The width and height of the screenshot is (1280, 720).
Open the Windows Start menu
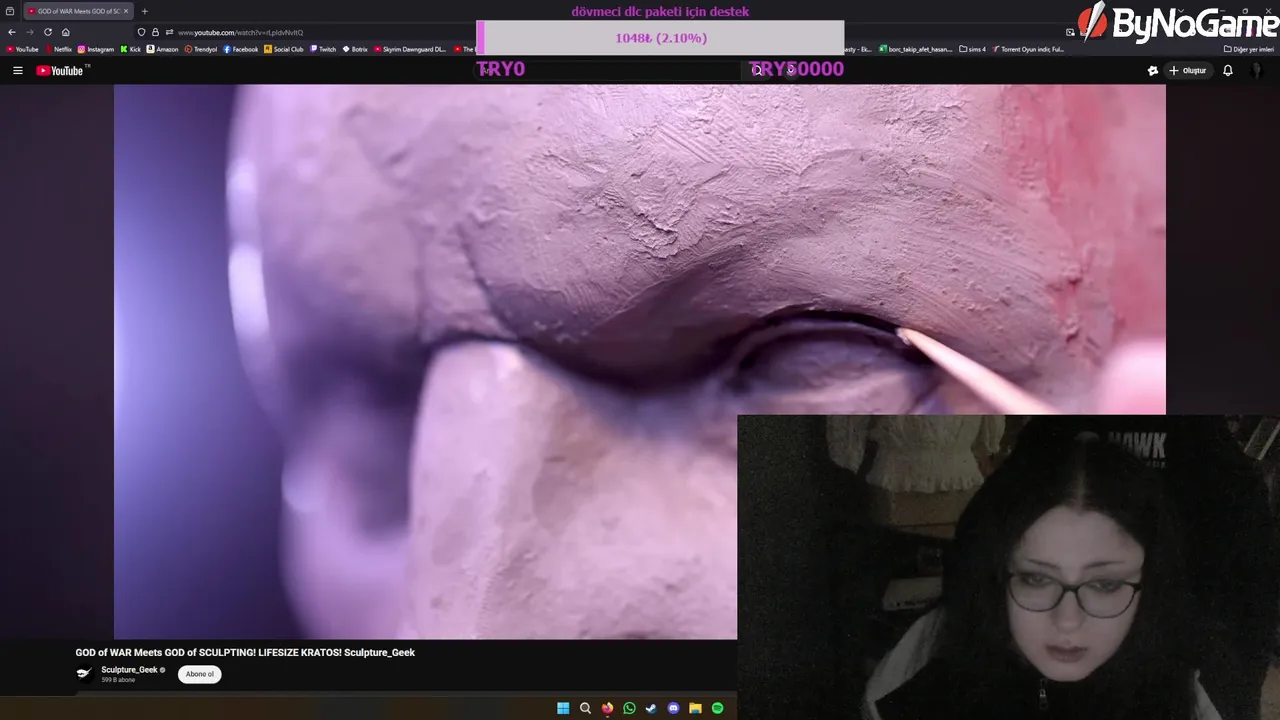tap(563, 708)
